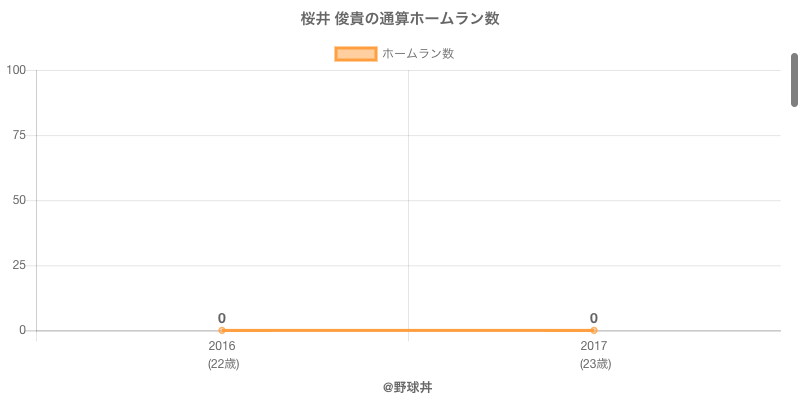
Task: Click the chart title 桜井 俊貴の通算ホームラン数
Action: tap(400, 19)
